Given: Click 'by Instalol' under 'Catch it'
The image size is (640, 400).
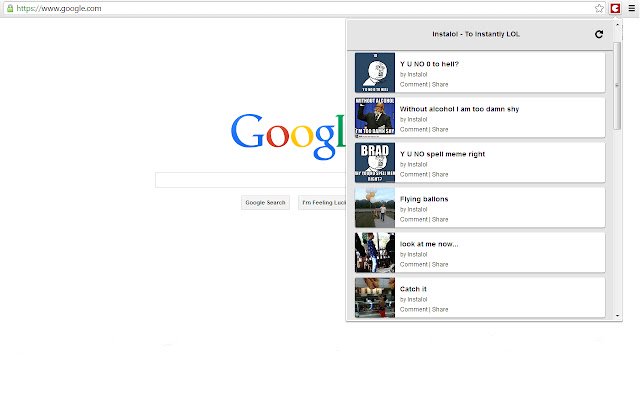Looking at the screenshot, I should pos(413,299).
